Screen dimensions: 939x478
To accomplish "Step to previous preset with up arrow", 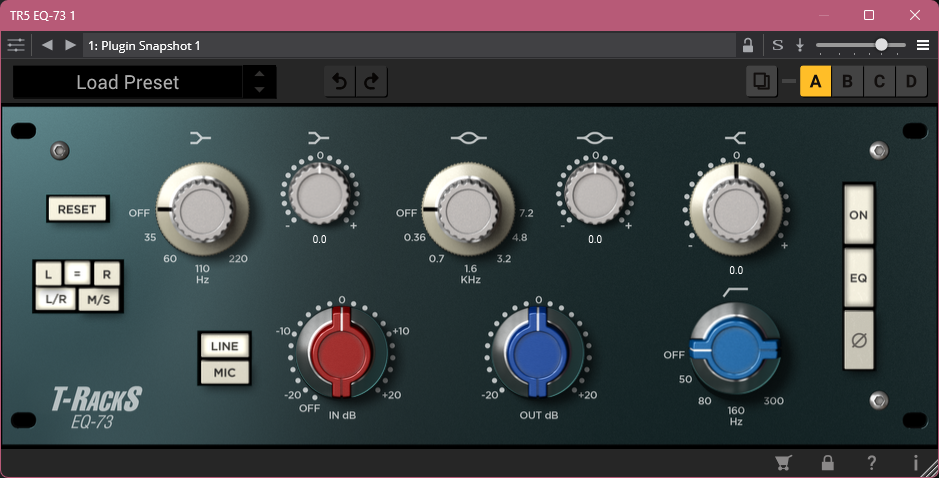I will [259, 74].
